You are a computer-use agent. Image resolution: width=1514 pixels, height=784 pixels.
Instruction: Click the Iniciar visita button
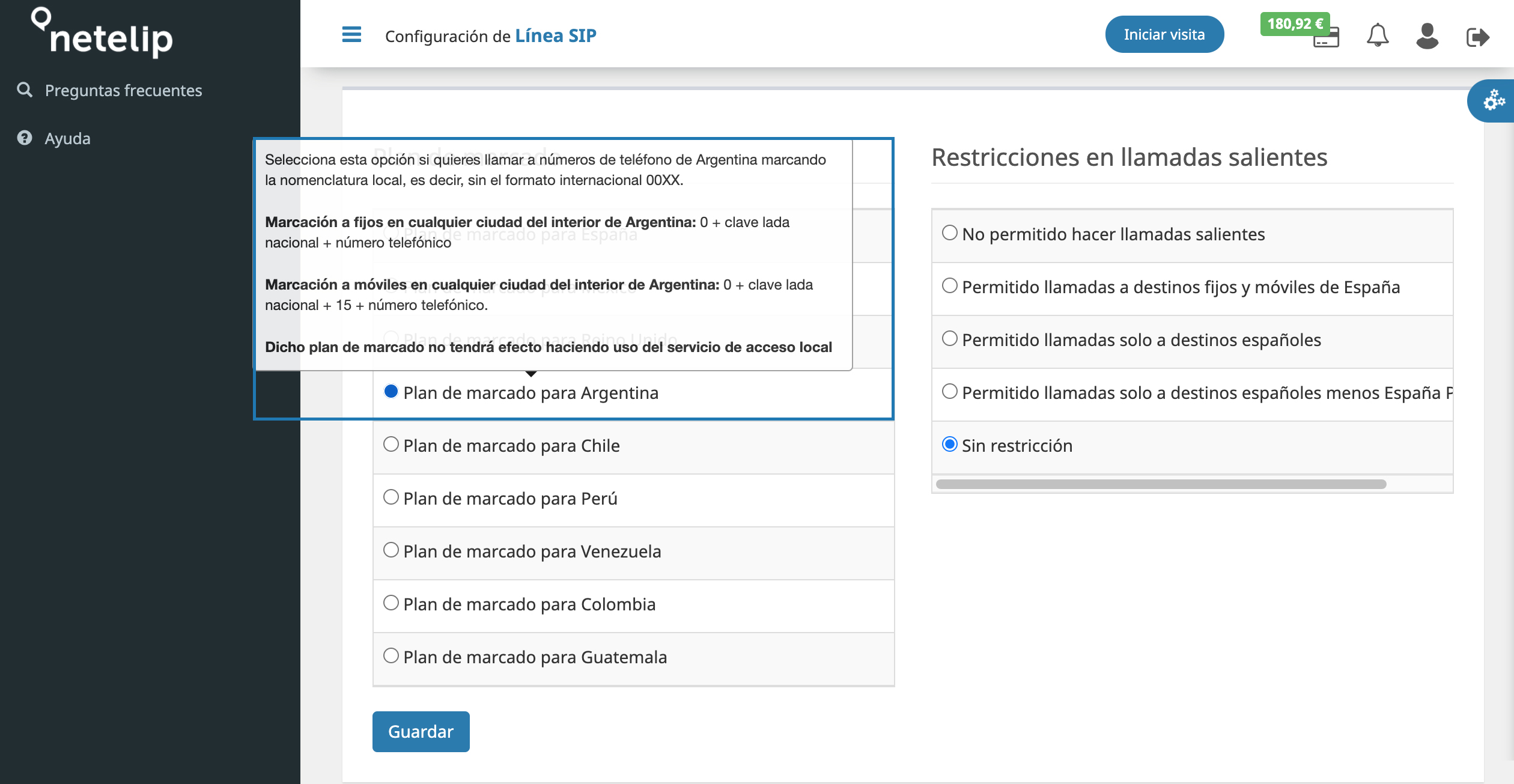1164,34
